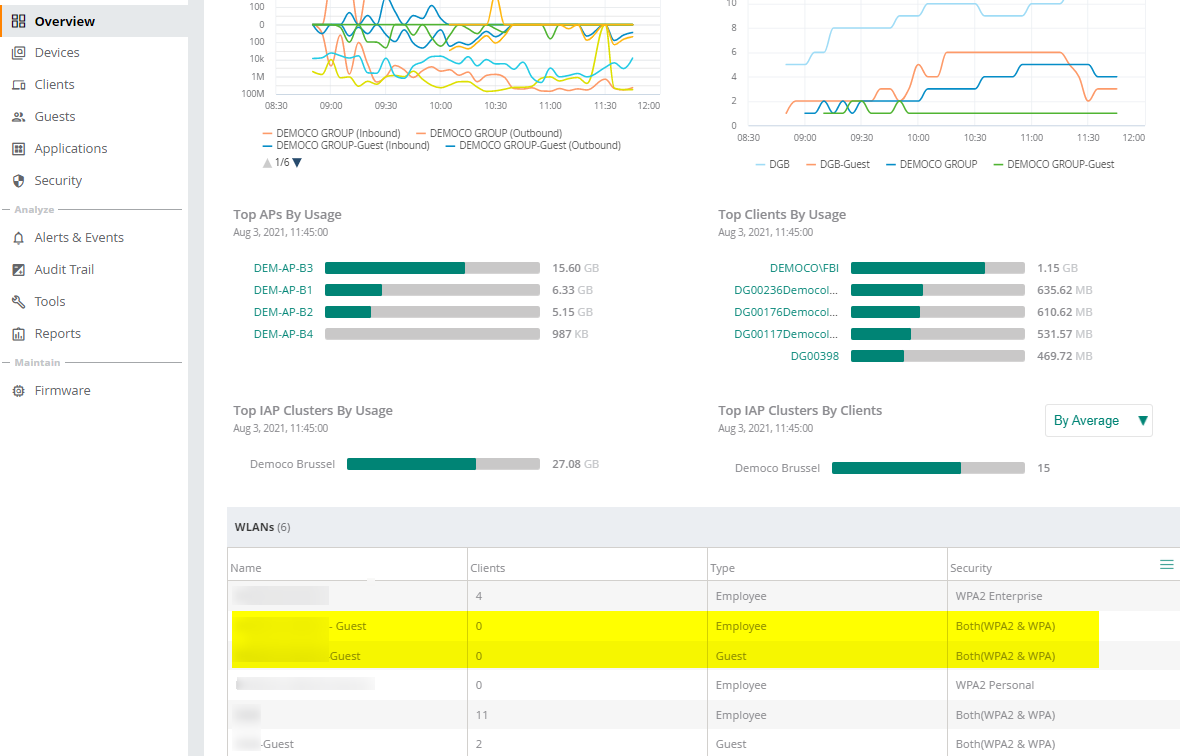Click the Guests people icon
1180x756 pixels.
[x=18, y=117]
